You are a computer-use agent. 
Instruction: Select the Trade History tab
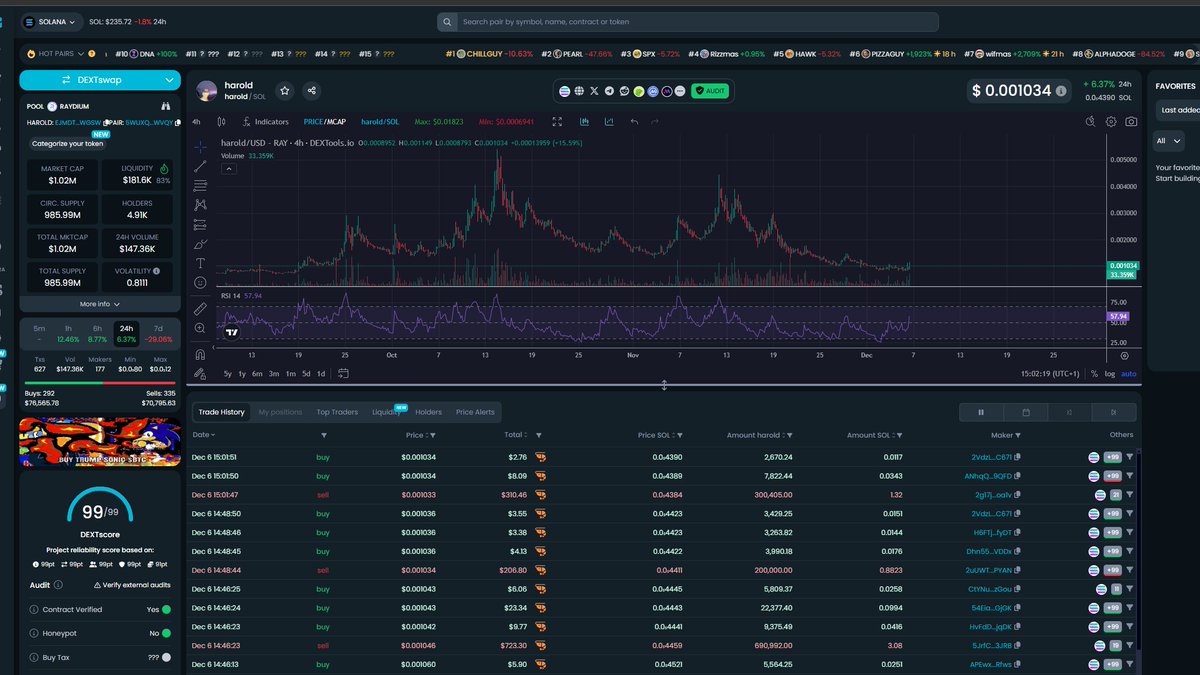pyautogui.click(x=221, y=412)
